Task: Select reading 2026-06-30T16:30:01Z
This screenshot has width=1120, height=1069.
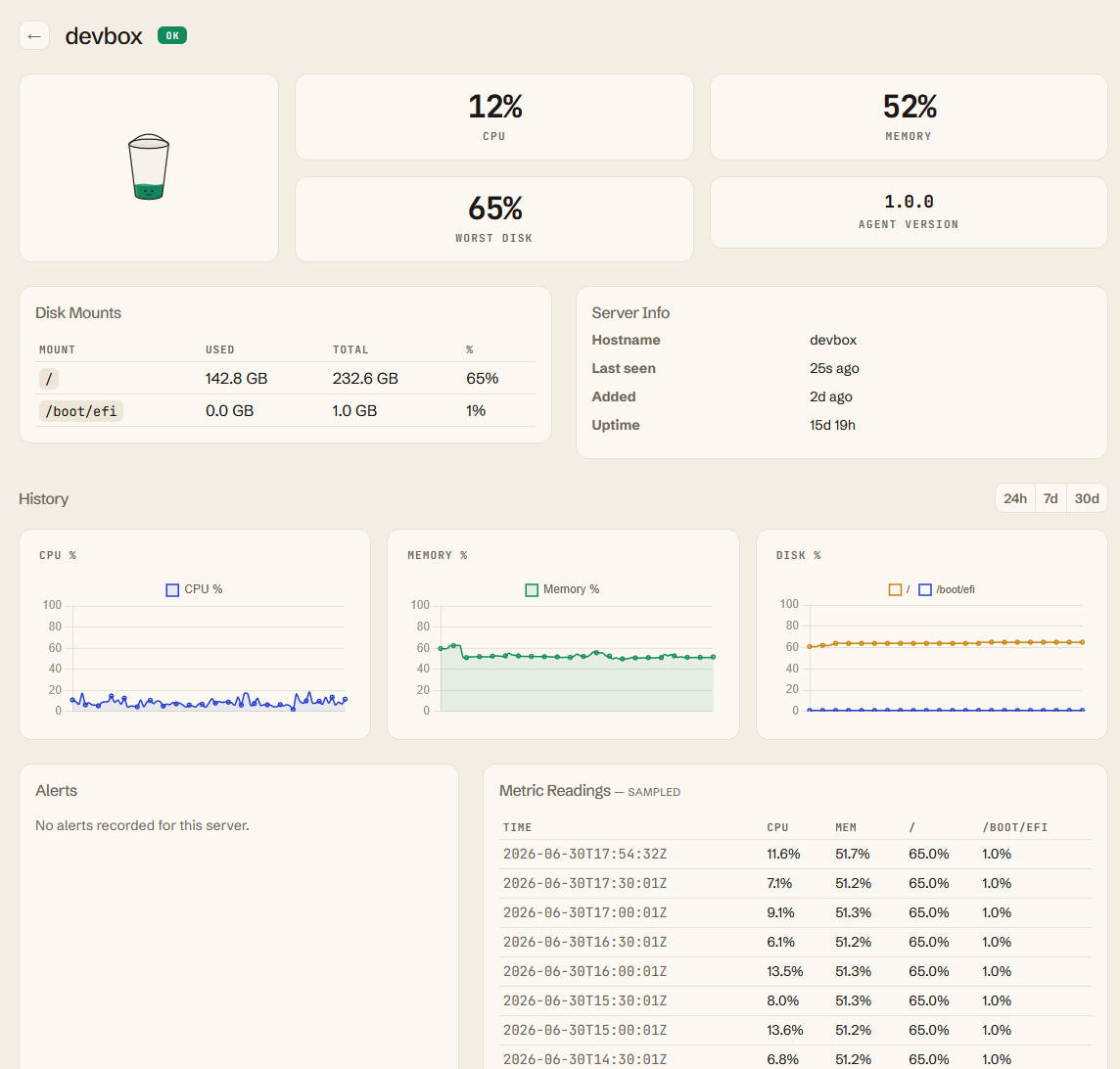Action: click(796, 942)
